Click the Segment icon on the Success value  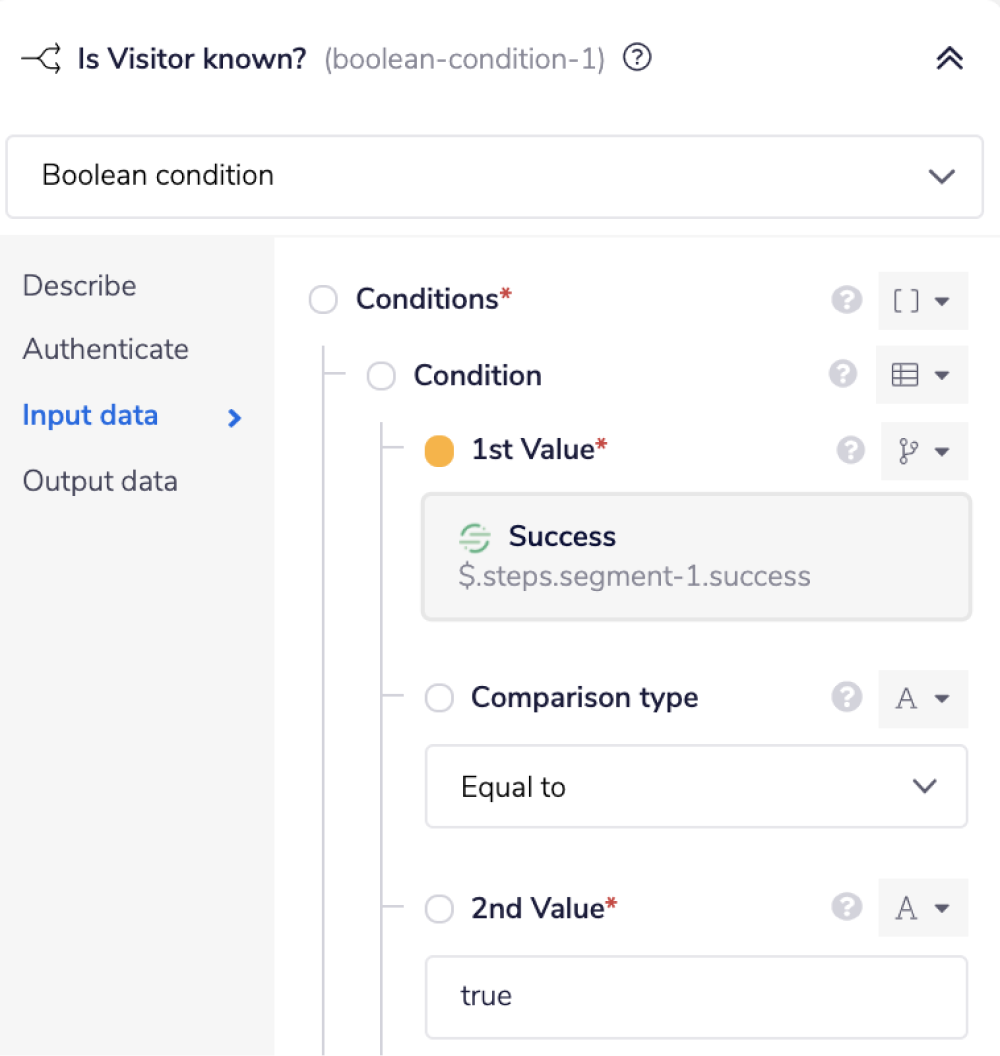point(477,537)
